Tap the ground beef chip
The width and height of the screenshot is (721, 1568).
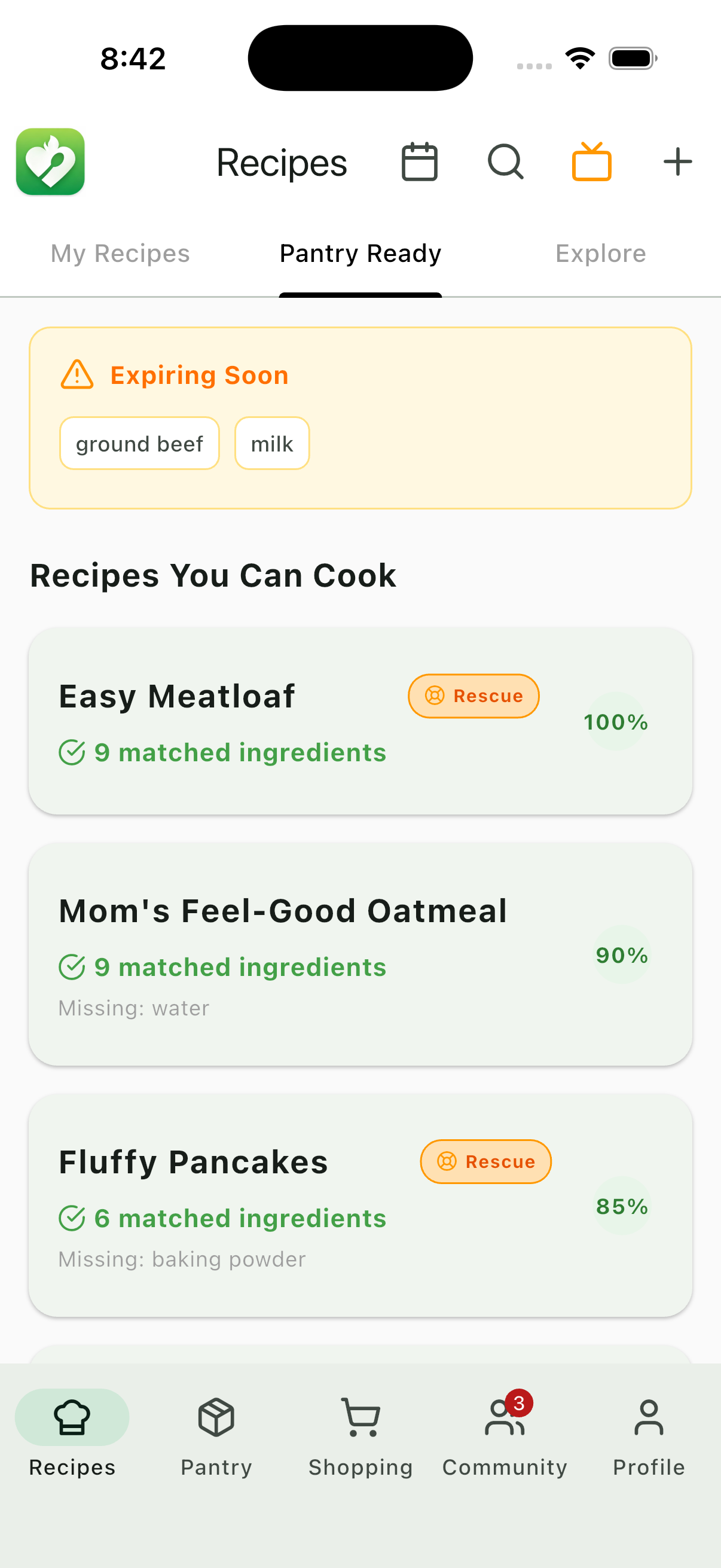(139, 444)
